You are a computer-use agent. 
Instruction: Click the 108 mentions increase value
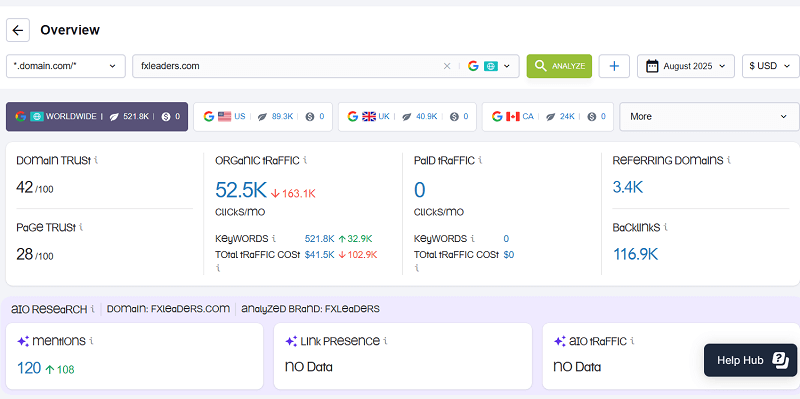(x=60, y=369)
